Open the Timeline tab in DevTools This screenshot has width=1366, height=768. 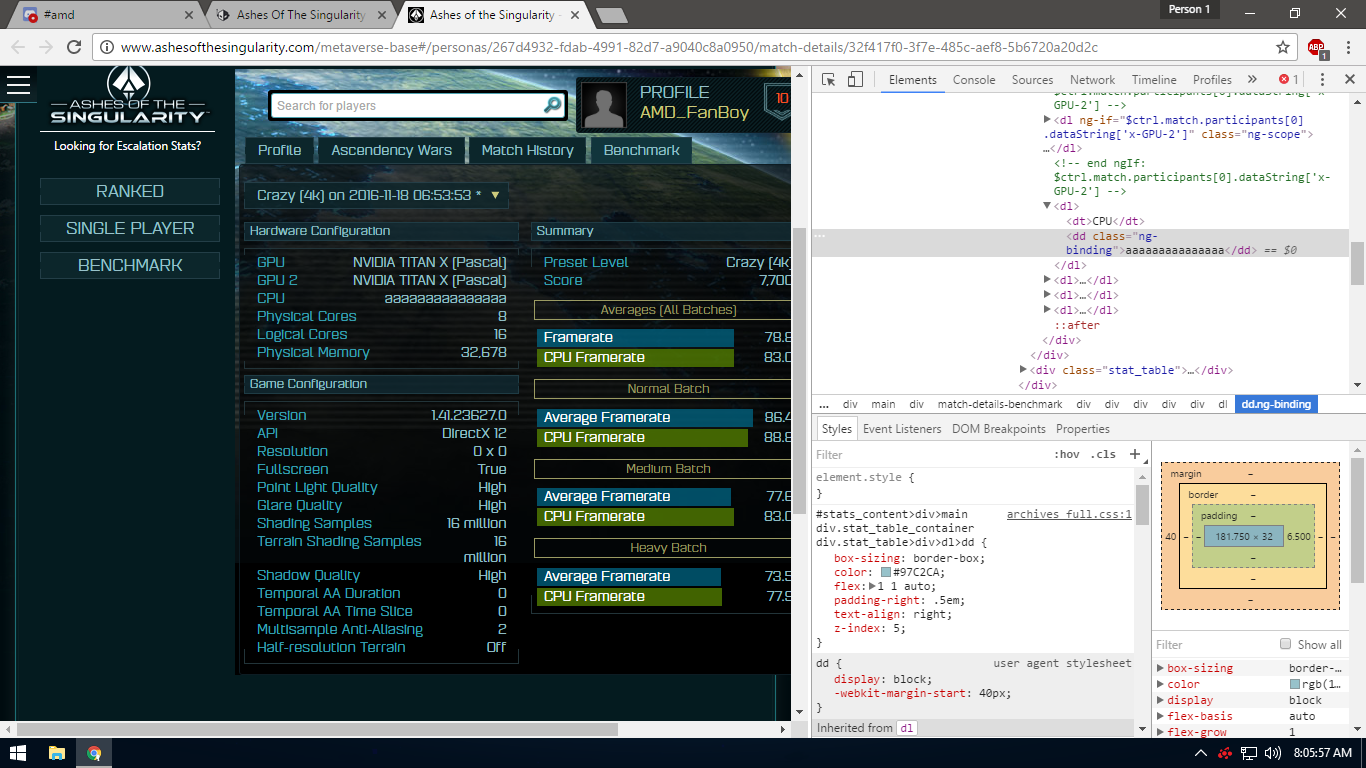pos(1154,80)
